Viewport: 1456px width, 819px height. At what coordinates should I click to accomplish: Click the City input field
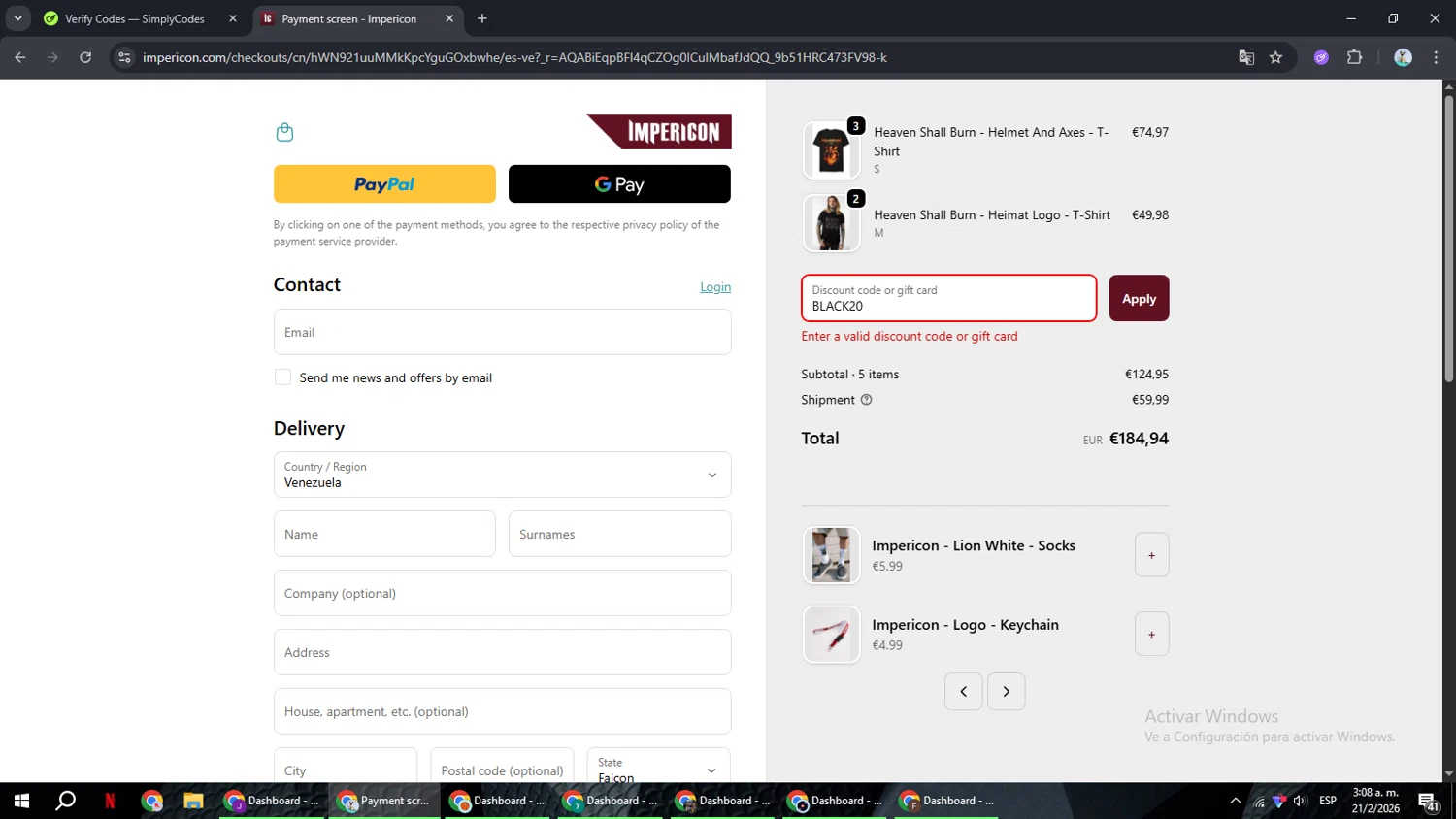(346, 767)
